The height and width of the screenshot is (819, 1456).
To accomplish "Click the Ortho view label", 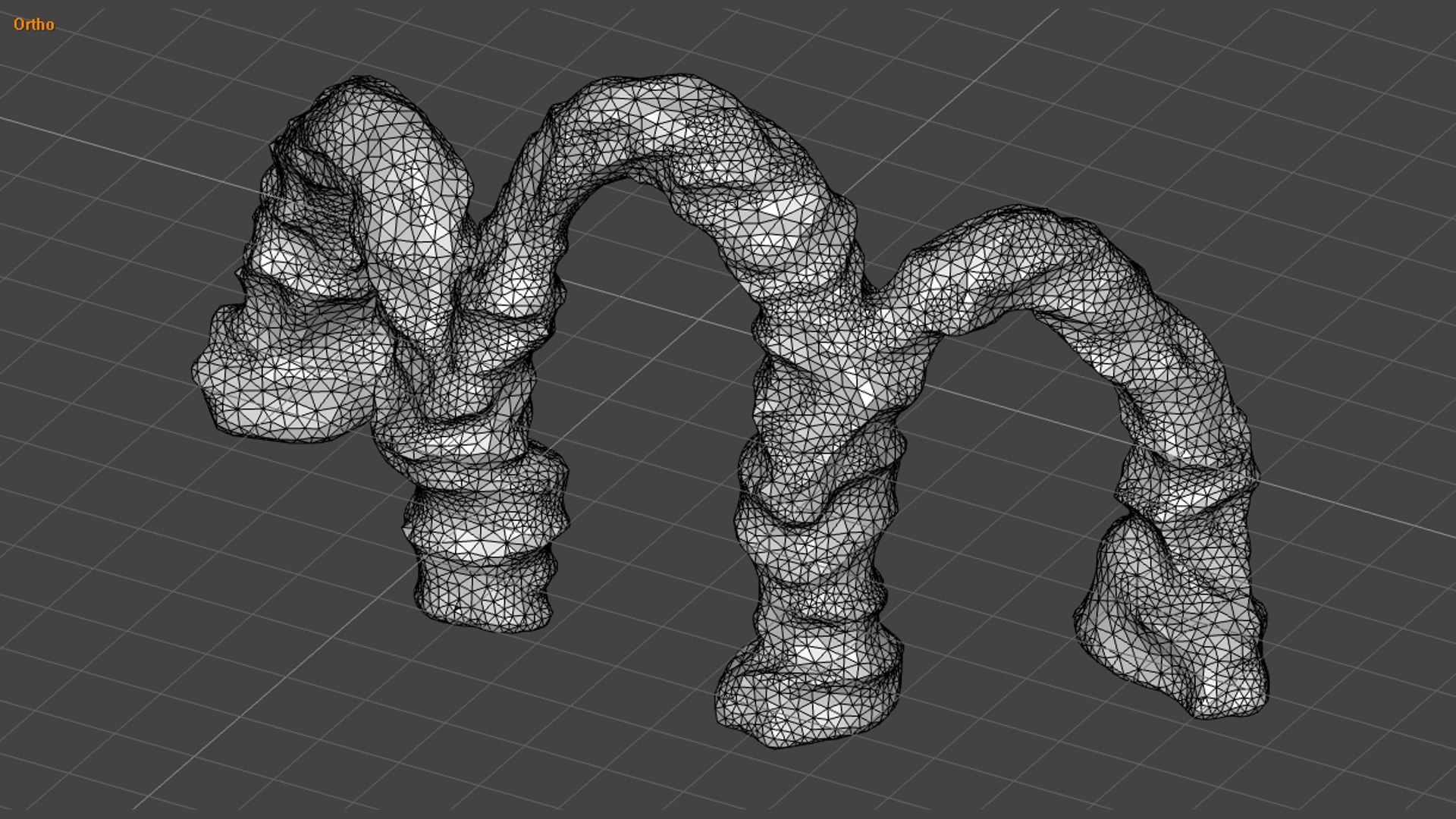I will [x=34, y=24].
